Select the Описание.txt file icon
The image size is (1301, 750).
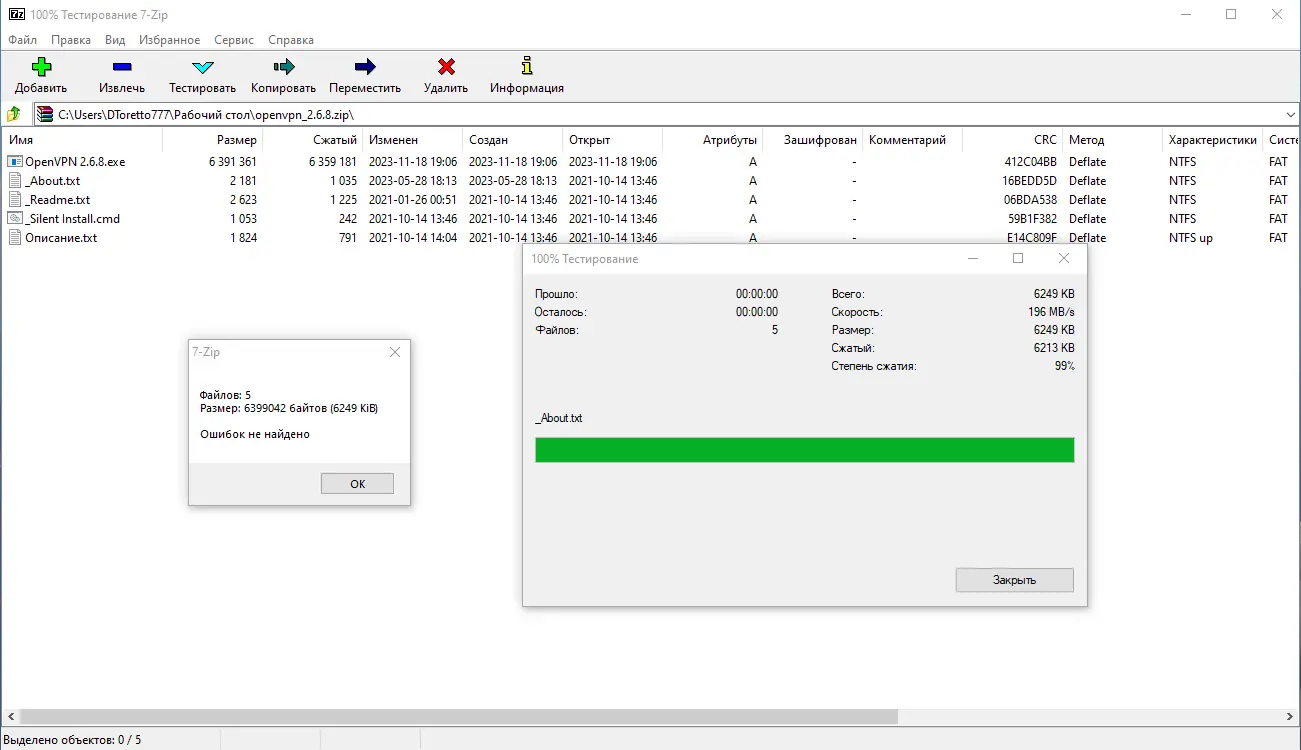(15, 237)
